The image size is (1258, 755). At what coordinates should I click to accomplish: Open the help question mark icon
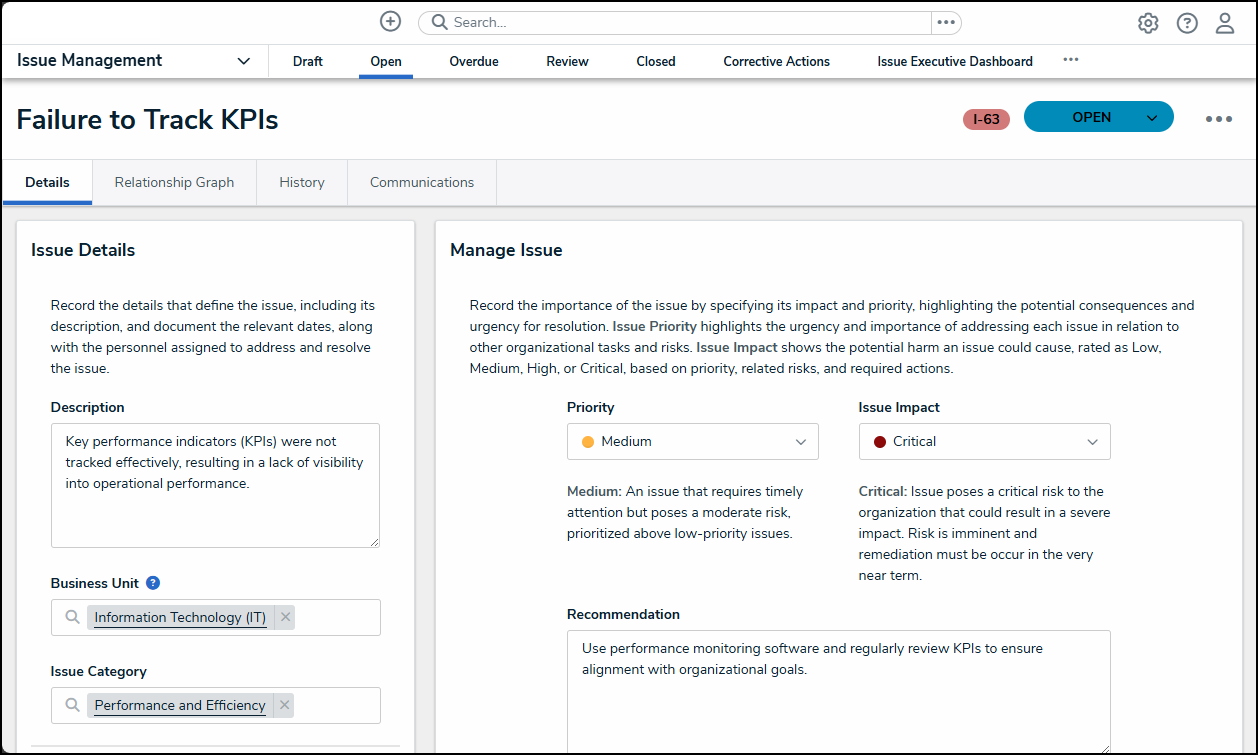[1187, 23]
